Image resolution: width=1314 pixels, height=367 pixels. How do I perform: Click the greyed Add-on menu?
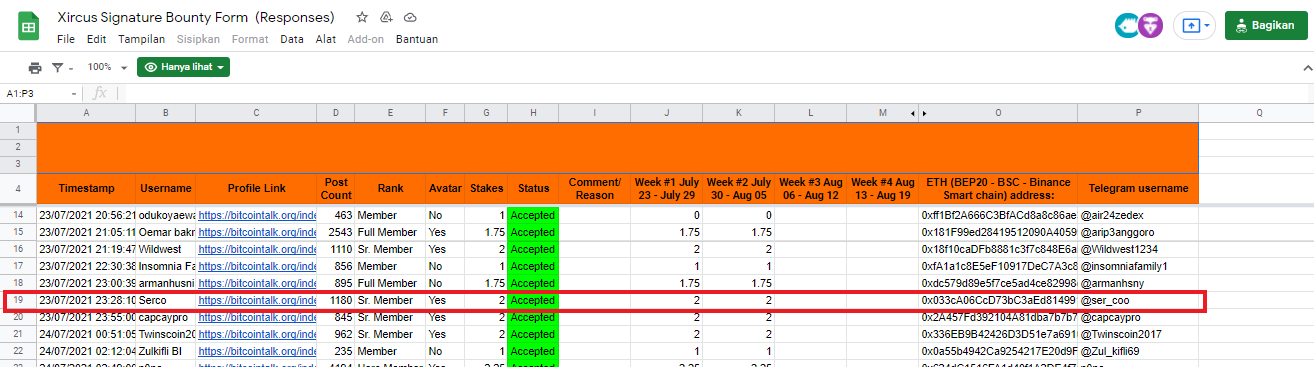366,39
